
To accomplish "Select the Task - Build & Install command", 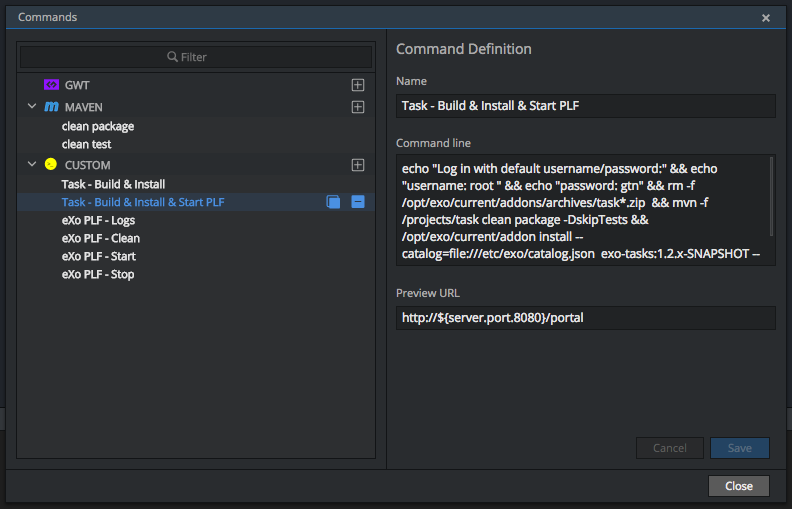I will pyautogui.click(x=113, y=184).
